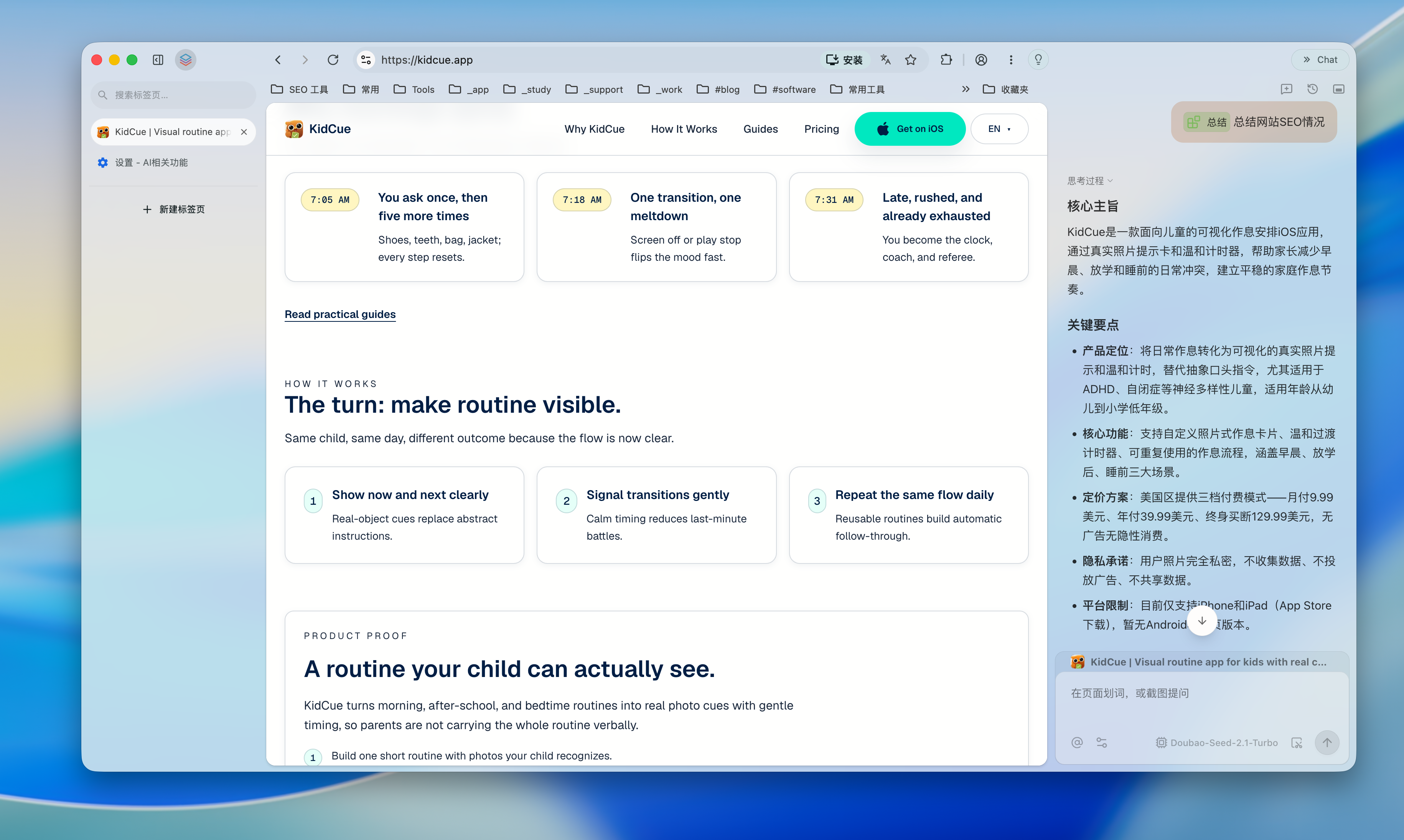
Task: Open the Guides nav item
Action: pos(760,129)
